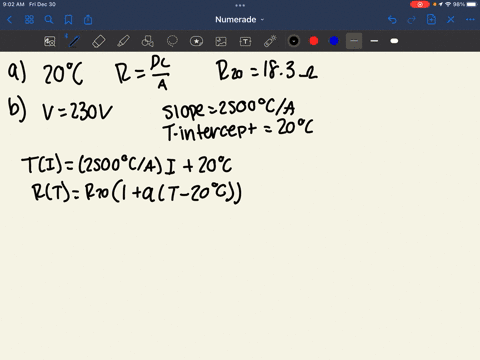Viewport: 480px width, 360px height.
Task: Select the thickest stroke width
Action: coord(394,41)
